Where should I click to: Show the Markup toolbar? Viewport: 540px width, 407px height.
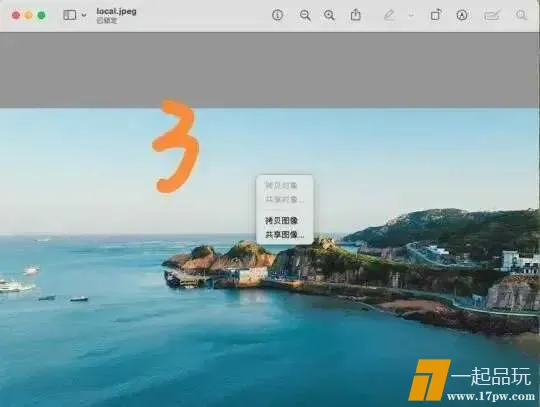(462, 15)
